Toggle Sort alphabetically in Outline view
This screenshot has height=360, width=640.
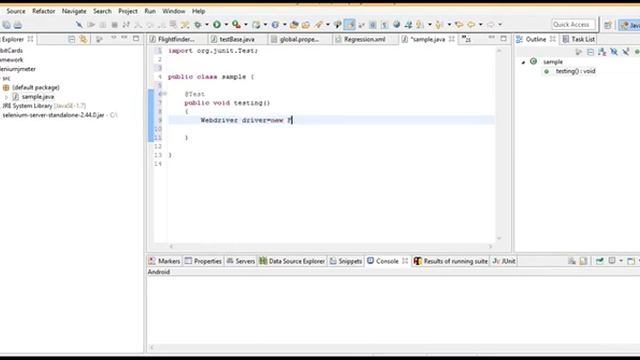pyautogui.click(x=602, y=52)
